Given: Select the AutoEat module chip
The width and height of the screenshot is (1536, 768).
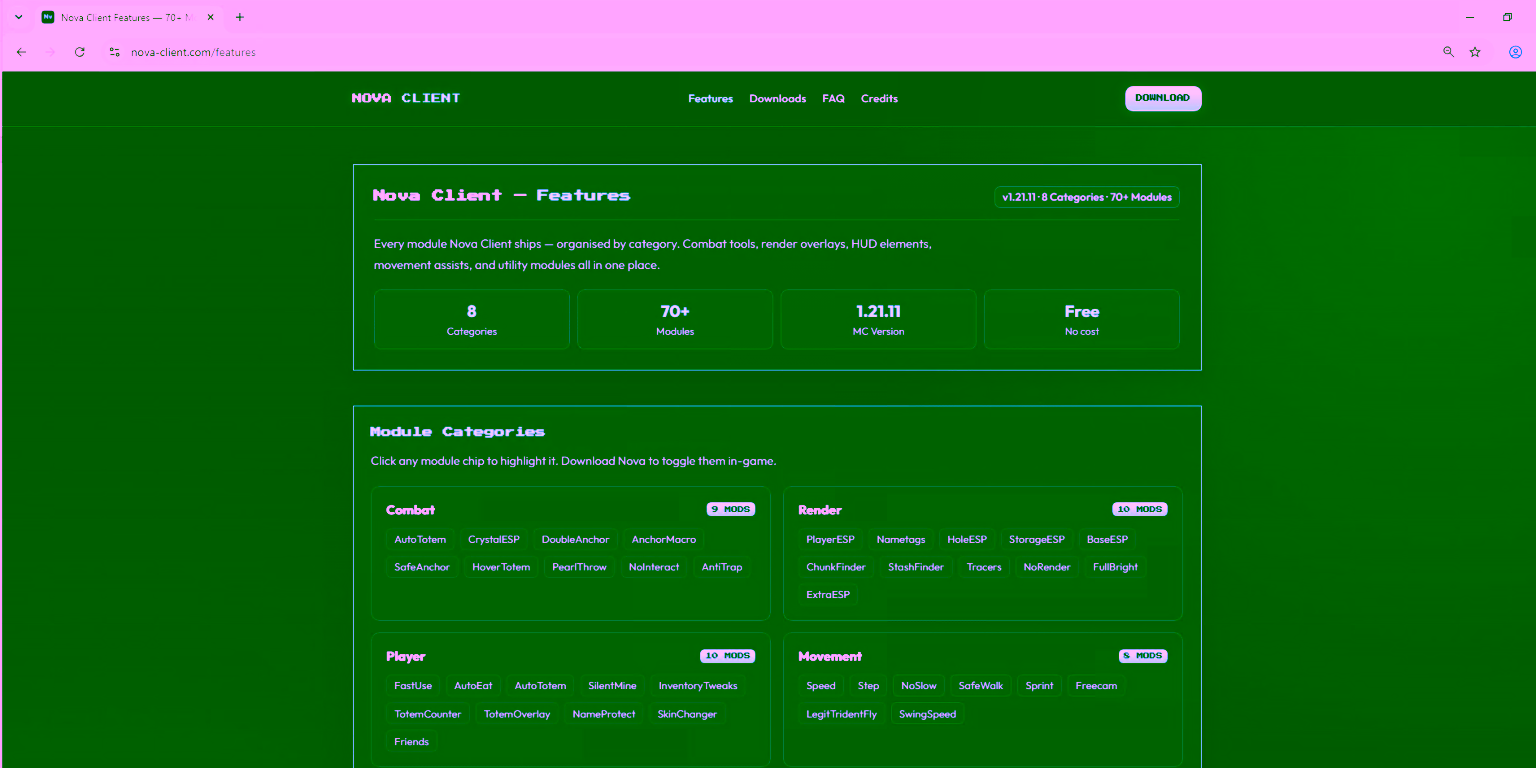Looking at the screenshot, I should 473,686.
